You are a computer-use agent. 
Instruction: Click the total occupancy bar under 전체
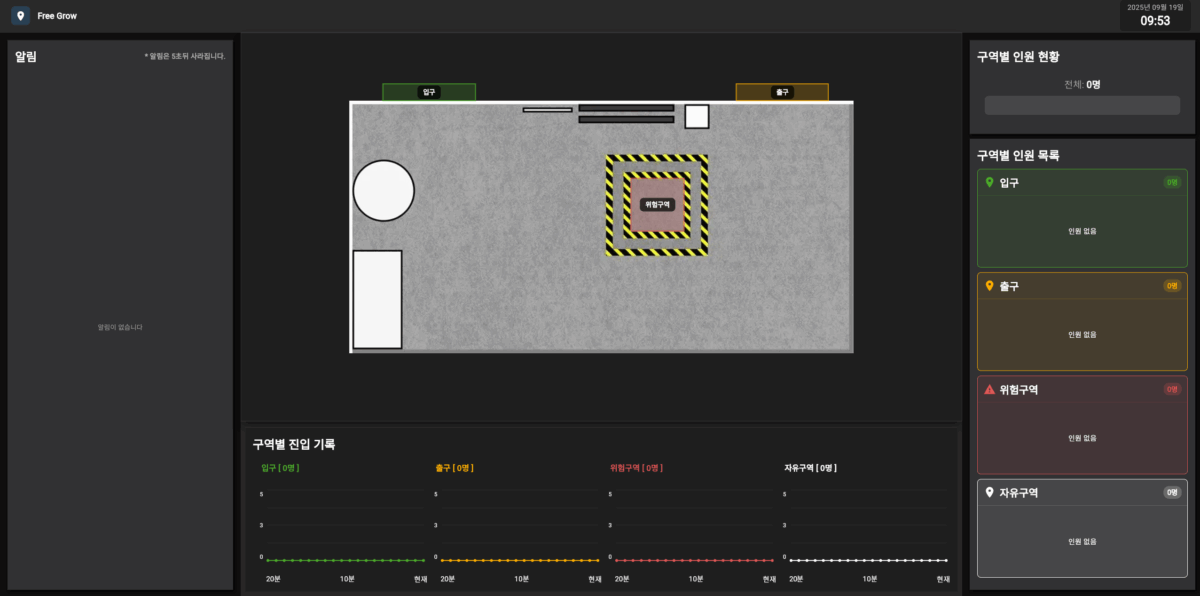click(1082, 106)
